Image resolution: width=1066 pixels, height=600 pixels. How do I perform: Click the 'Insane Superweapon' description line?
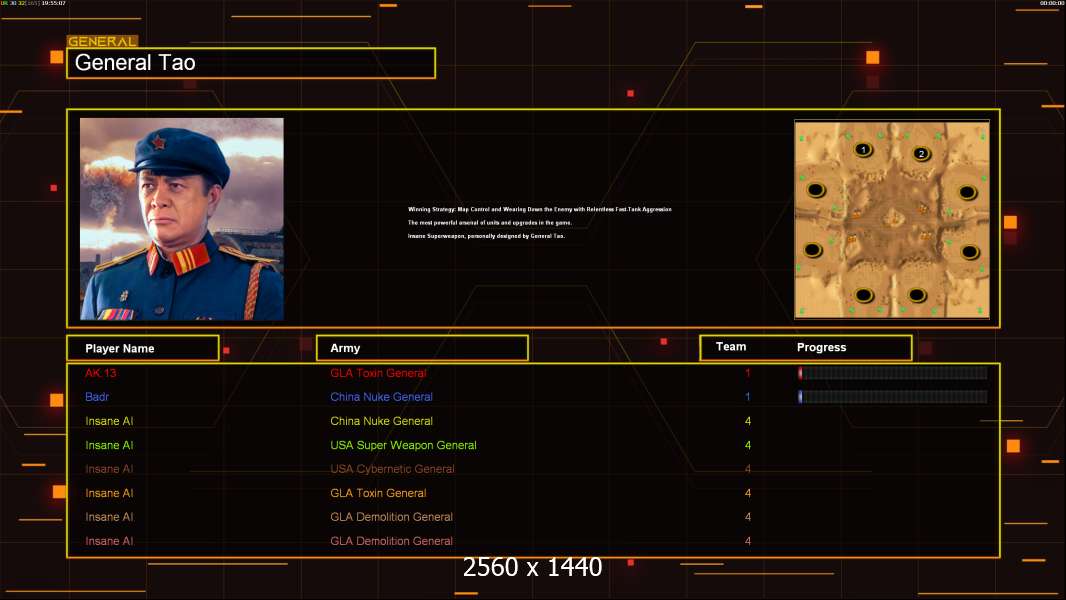486,236
